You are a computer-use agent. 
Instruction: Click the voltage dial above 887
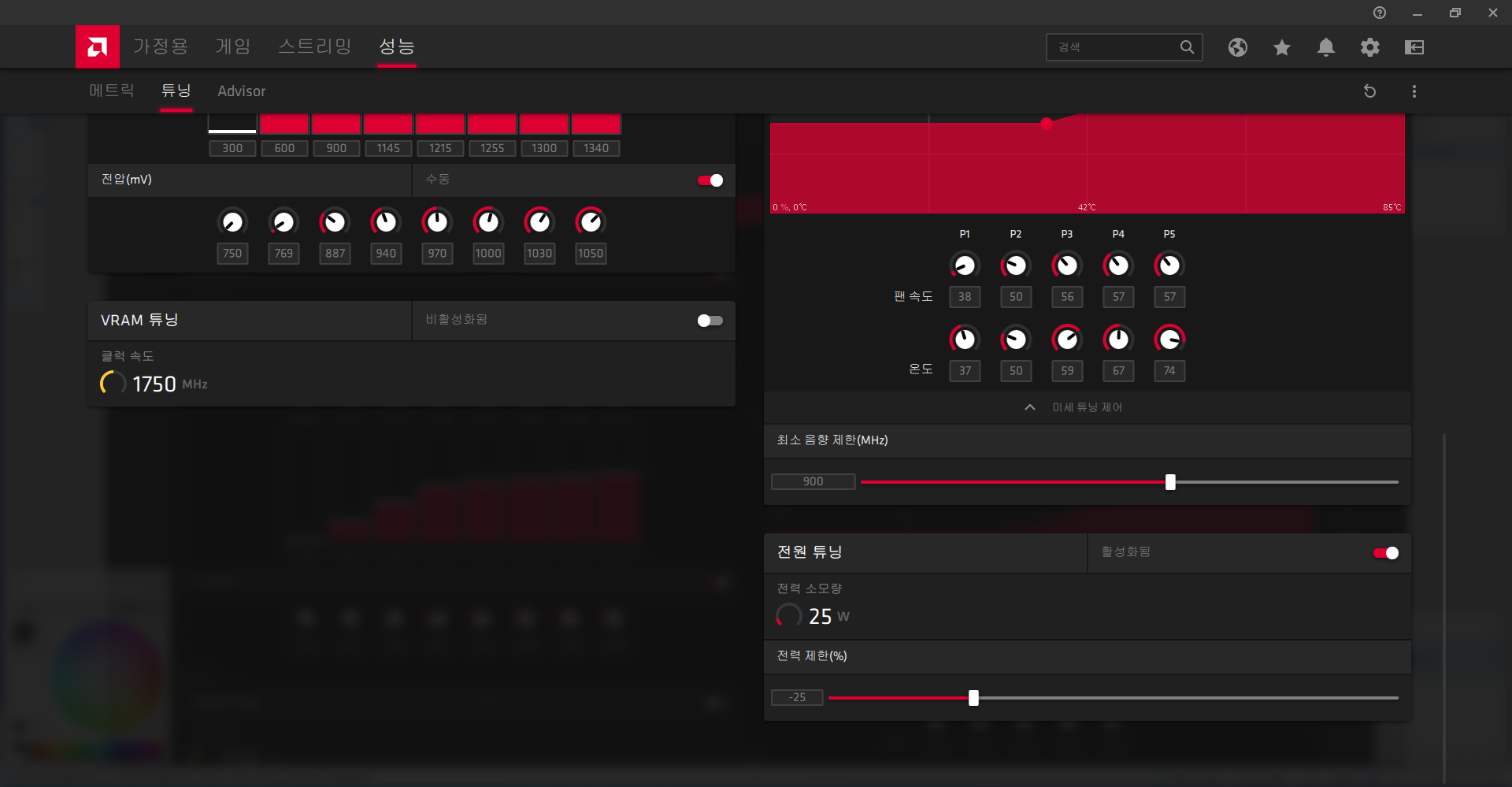point(335,222)
